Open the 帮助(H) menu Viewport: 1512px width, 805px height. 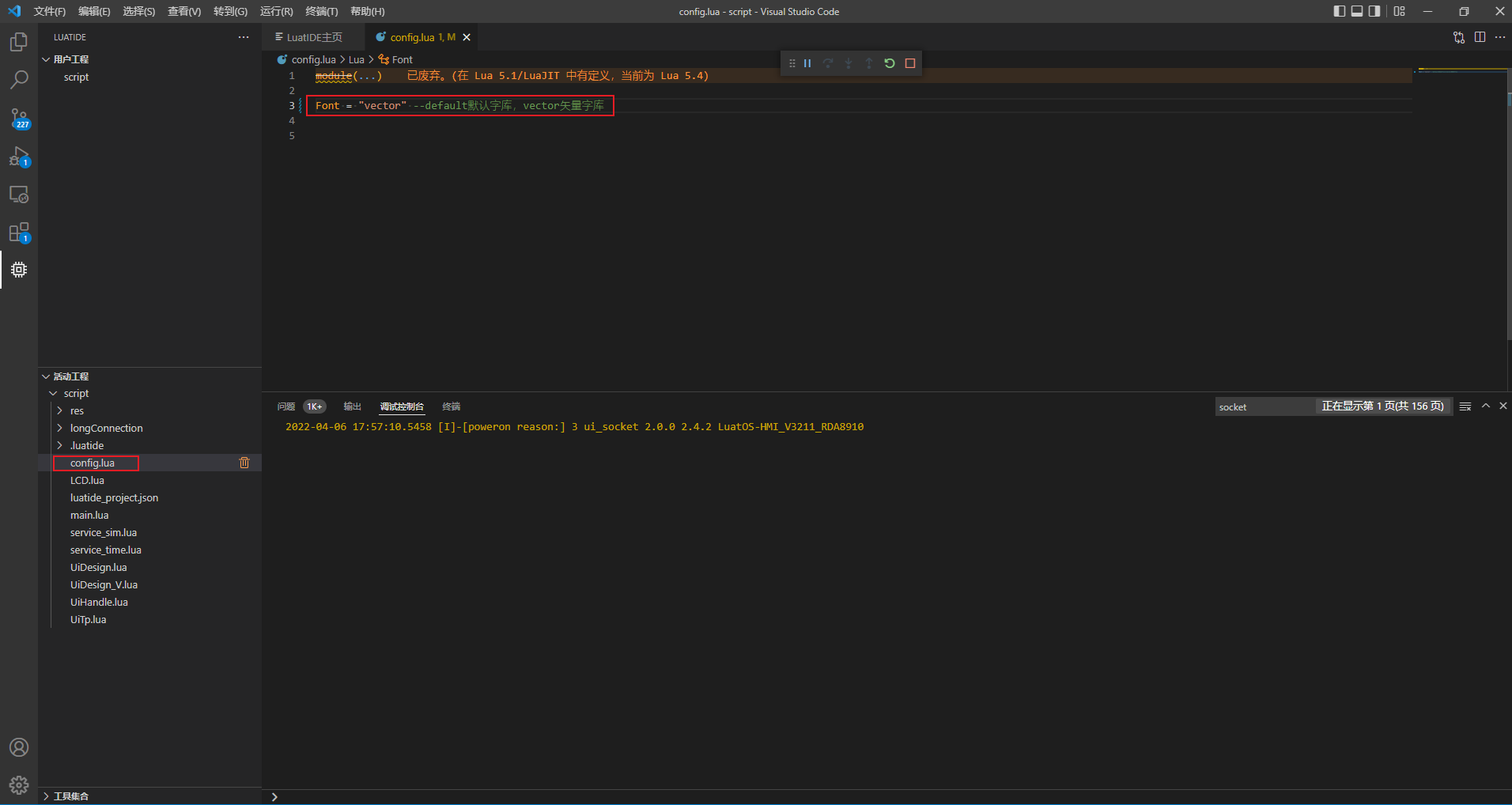[x=368, y=11]
